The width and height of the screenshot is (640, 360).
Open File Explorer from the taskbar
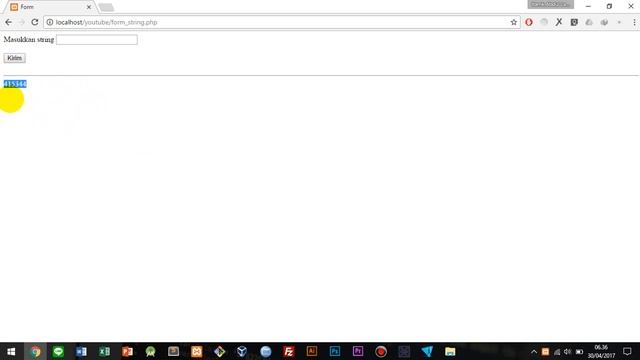tap(450, 351)
